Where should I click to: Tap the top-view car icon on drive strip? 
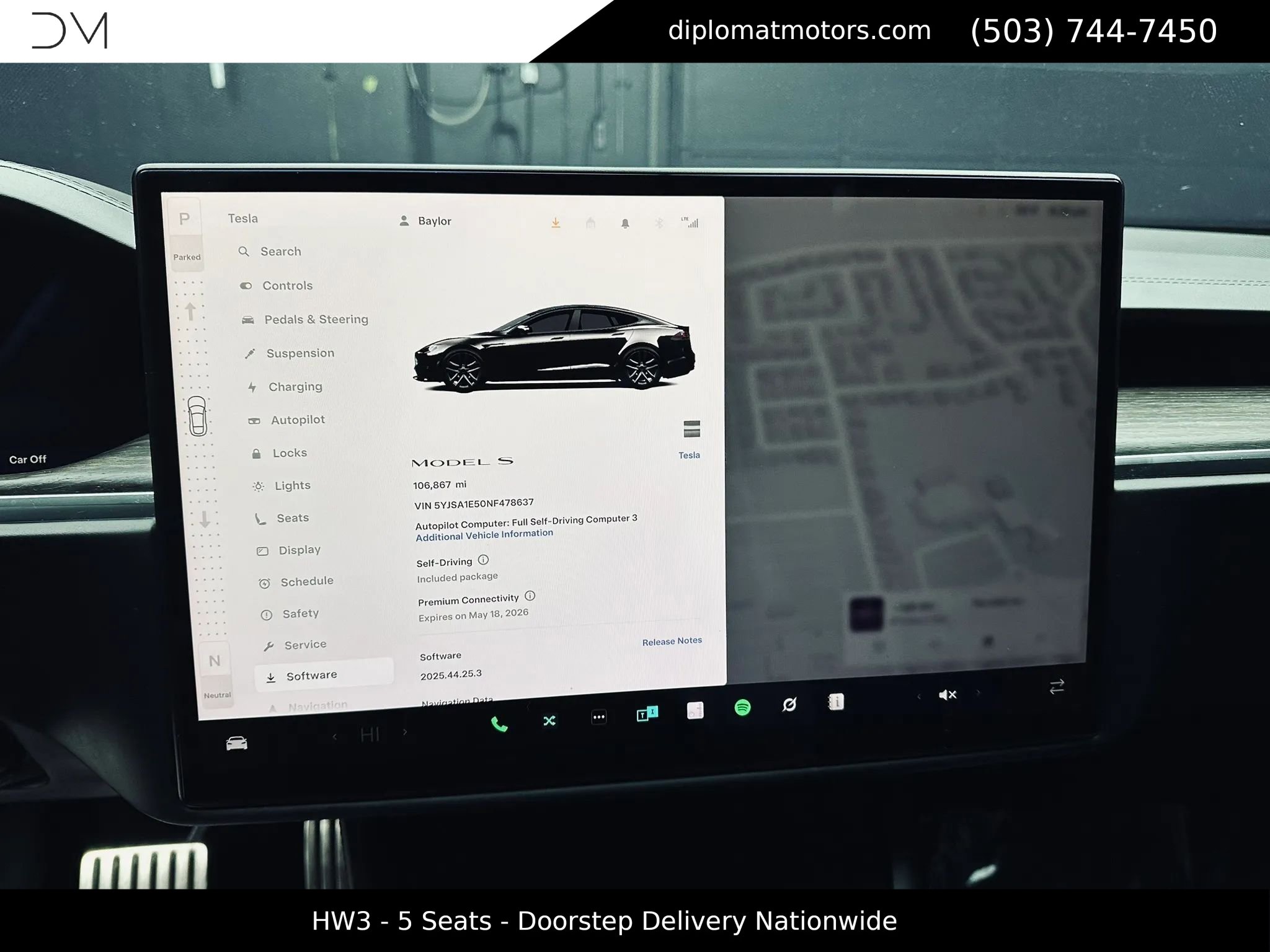click(x=197, y=416)
